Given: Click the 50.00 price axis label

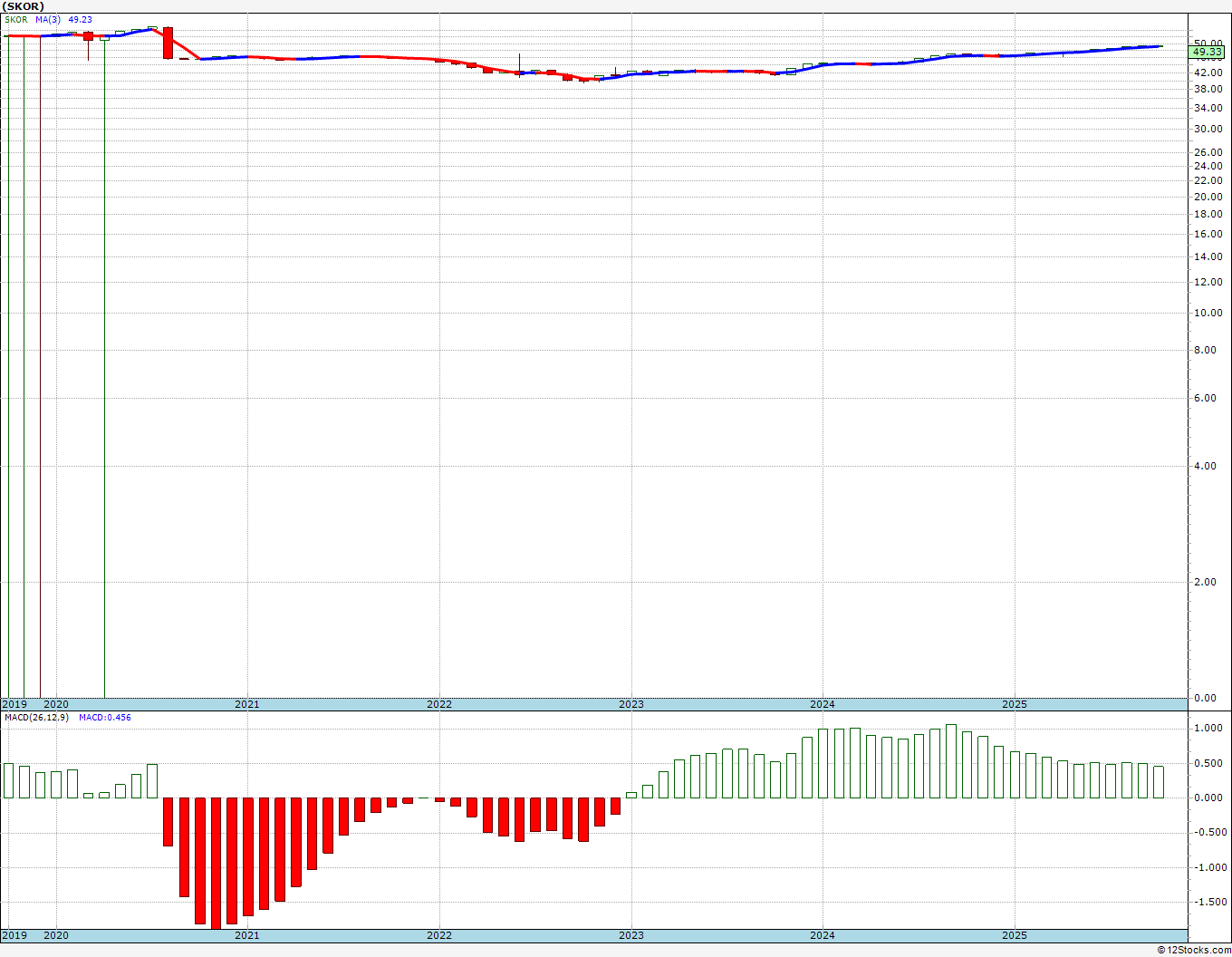Looking at the screenshot, I should (1208, 43).
